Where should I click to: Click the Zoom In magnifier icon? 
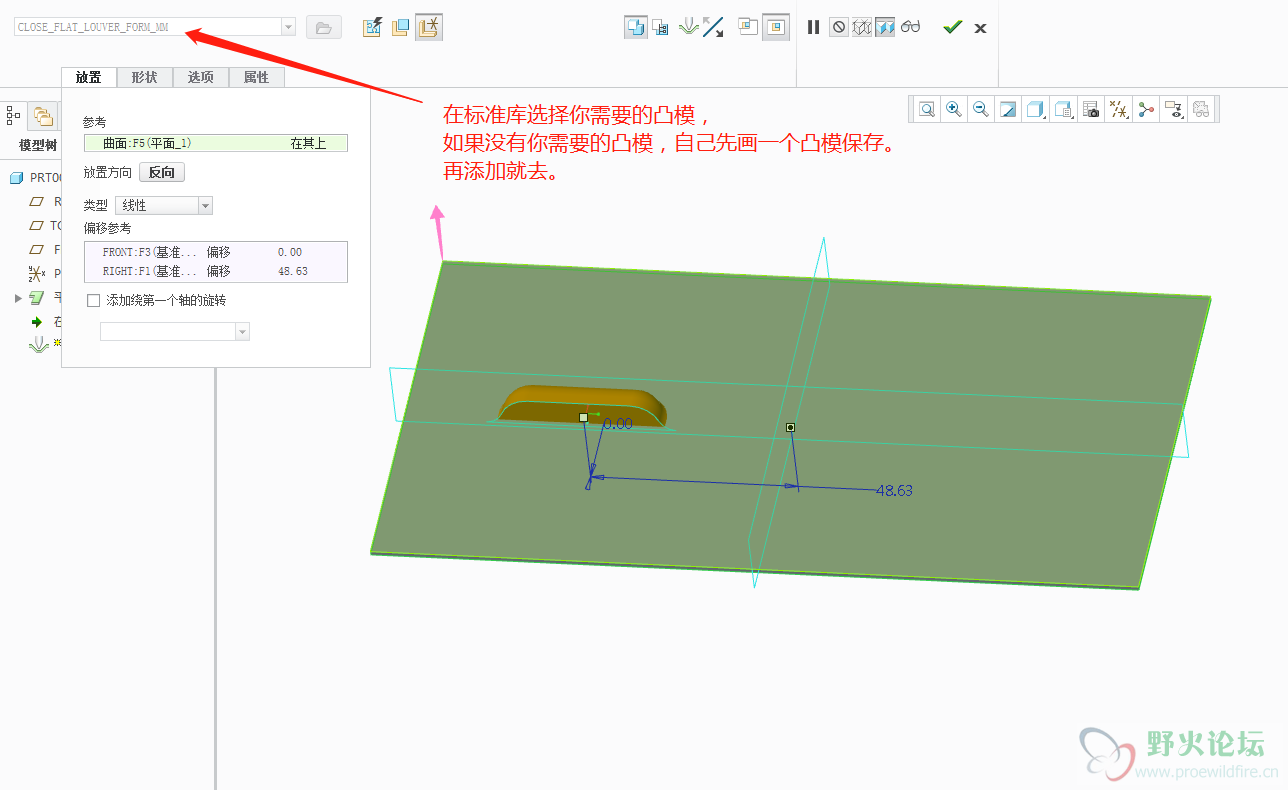(x=954, y=109)
